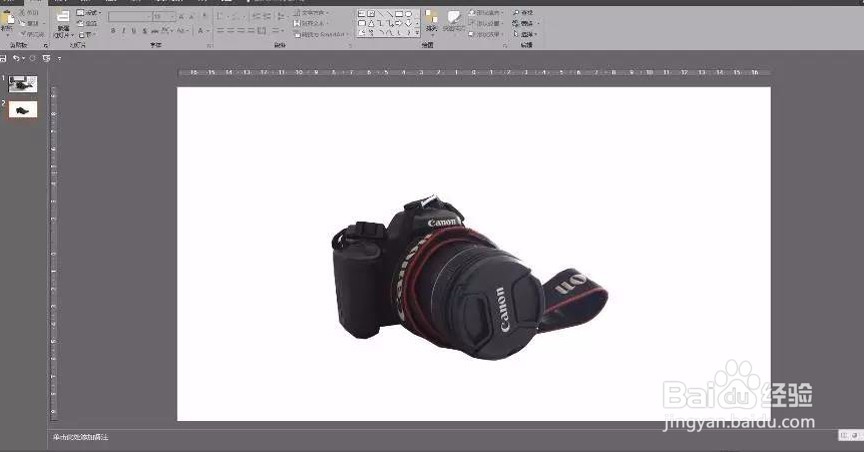This screenshot has height=452, width=864.
Task: Expand the shapes gallery More arrow
Action: (417, 33)
